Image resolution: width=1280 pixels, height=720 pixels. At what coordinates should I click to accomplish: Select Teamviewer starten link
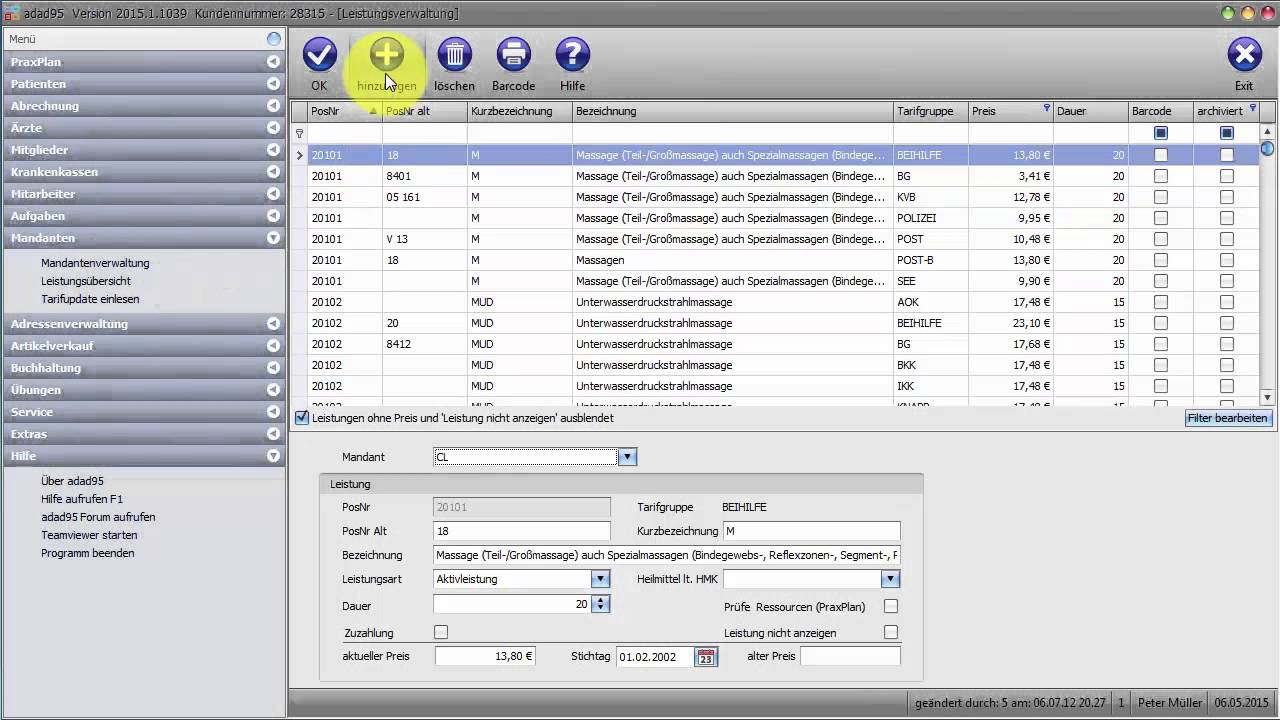coord(89,535)
